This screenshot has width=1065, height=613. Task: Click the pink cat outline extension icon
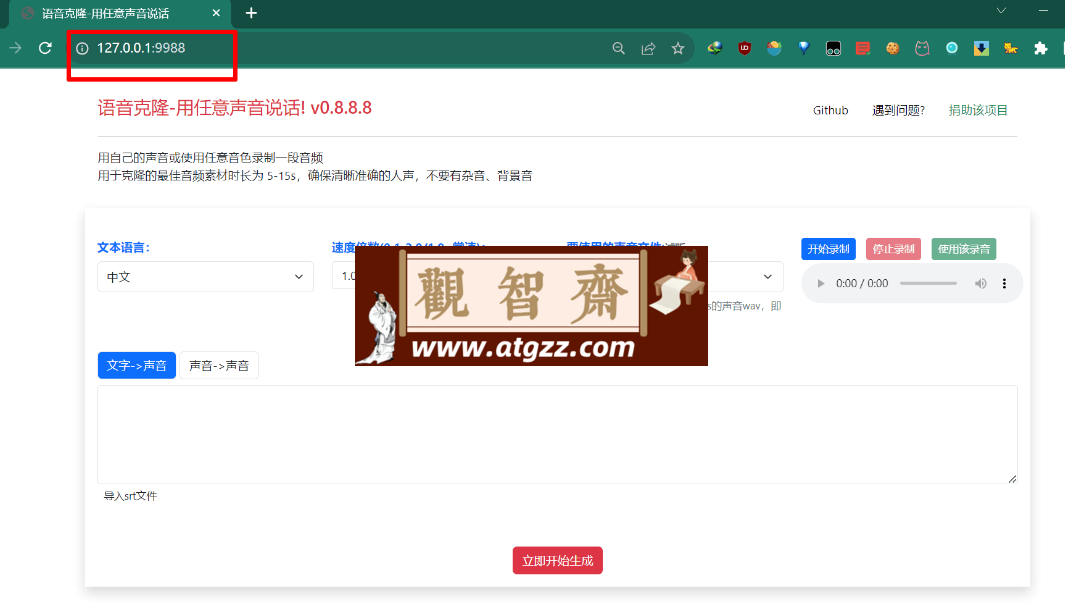[x=922, y=48]
